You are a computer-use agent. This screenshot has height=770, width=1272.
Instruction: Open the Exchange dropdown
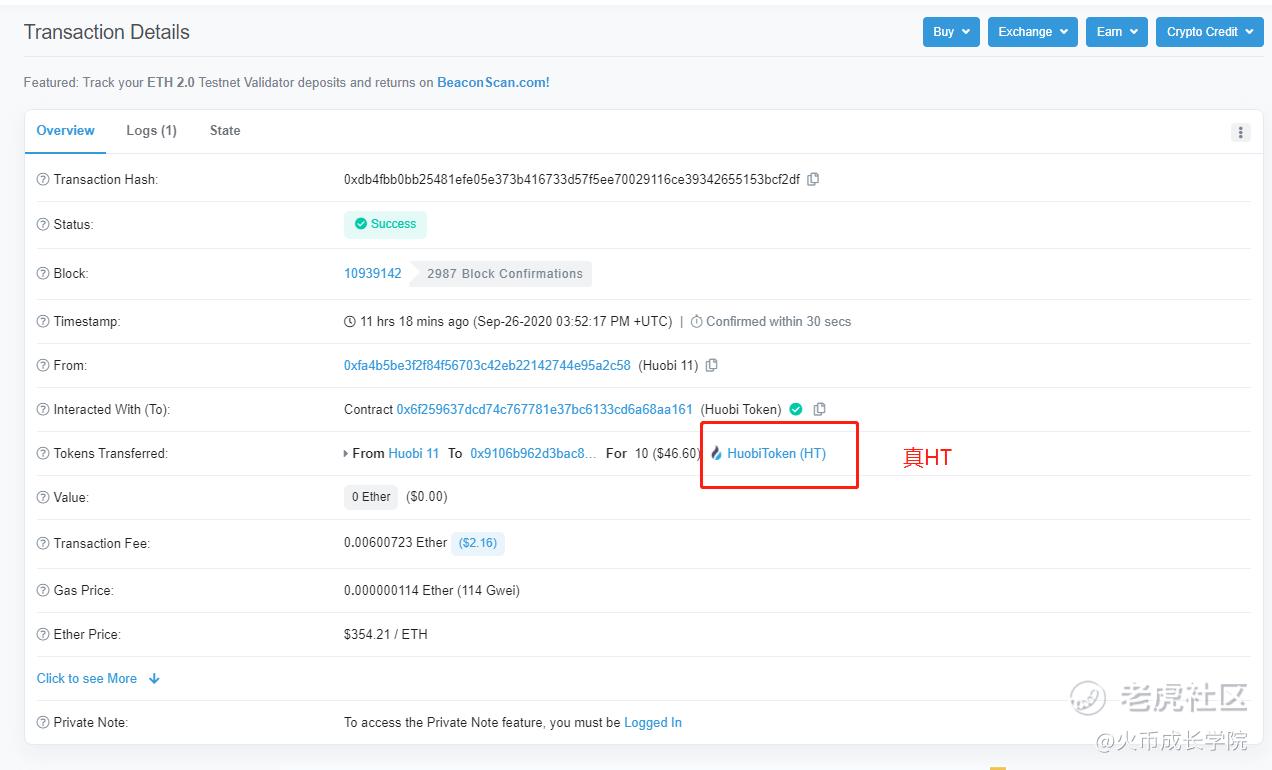point(1033,32)
